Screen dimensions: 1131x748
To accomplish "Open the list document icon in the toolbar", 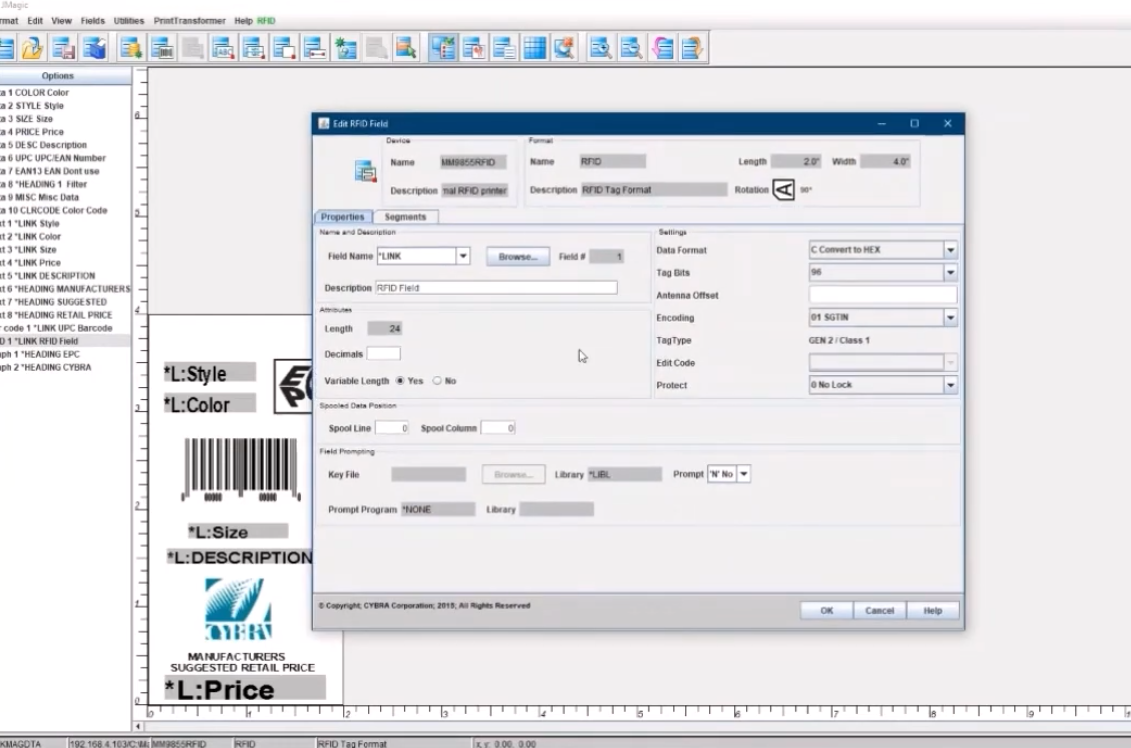I will (x=504, y=48).
